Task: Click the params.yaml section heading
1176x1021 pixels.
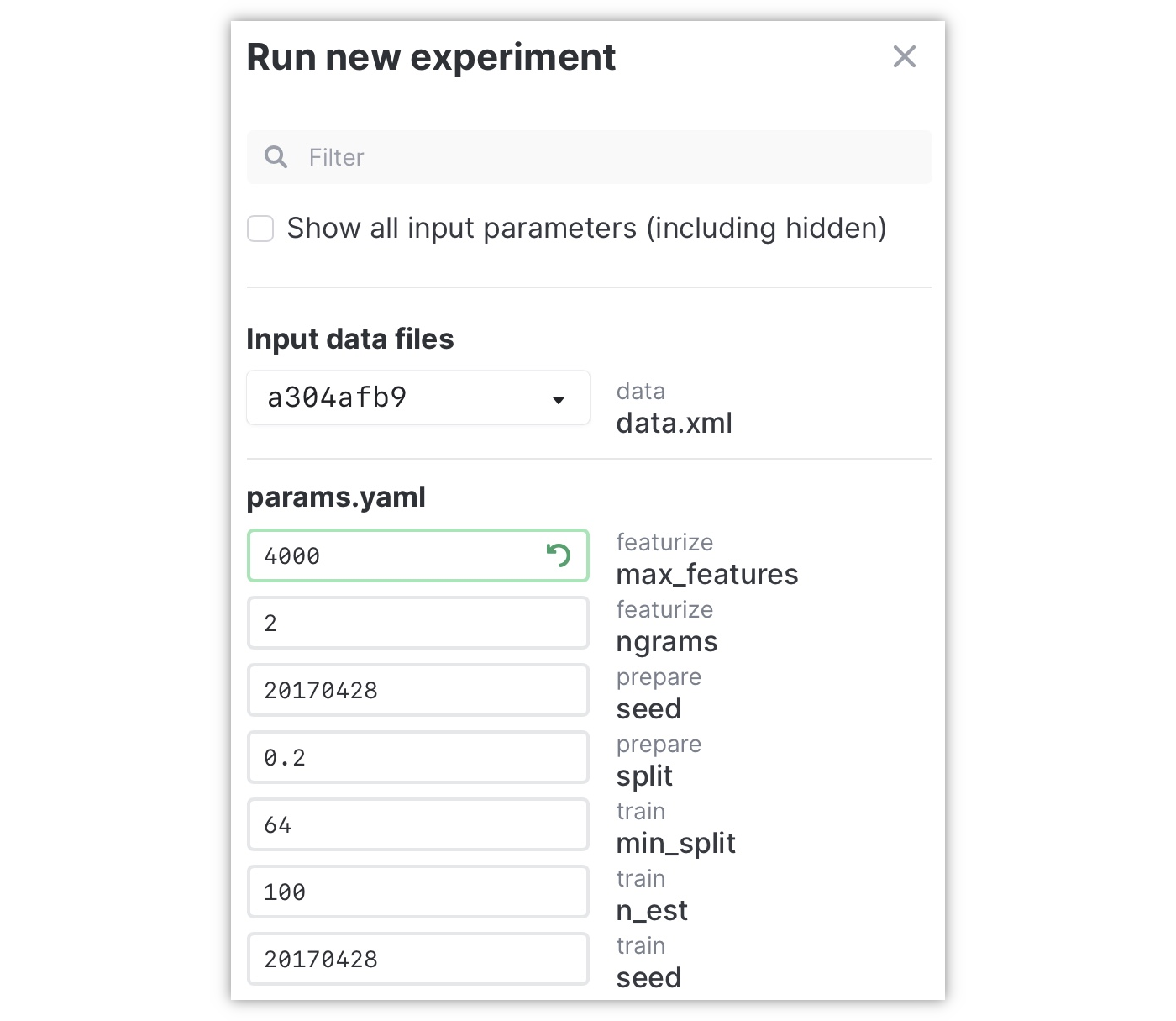Action: [x=336, y=497]
